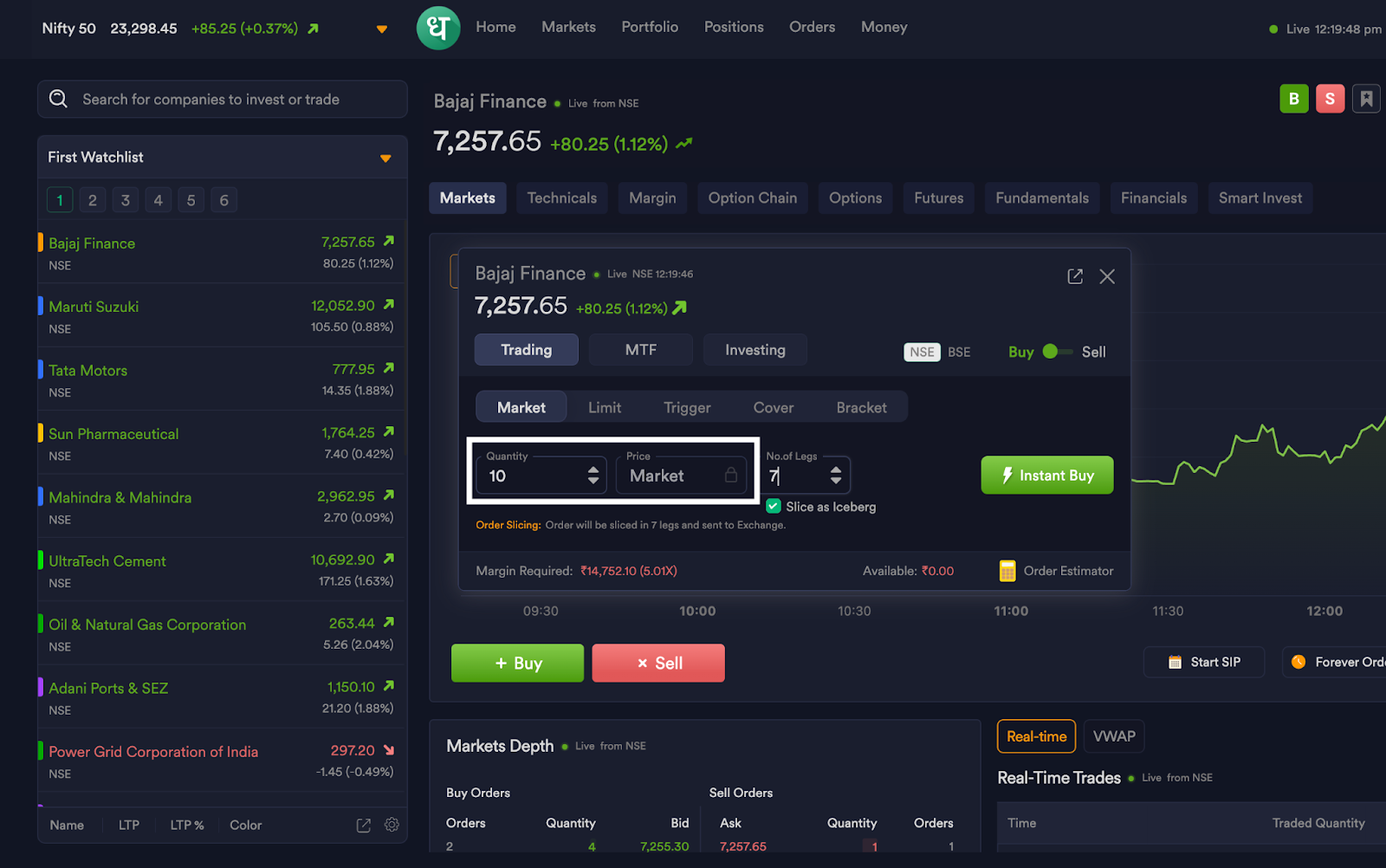Toggle the Buy/Sell switch
The image size is (1386, 868).
tap(1058, 352)
